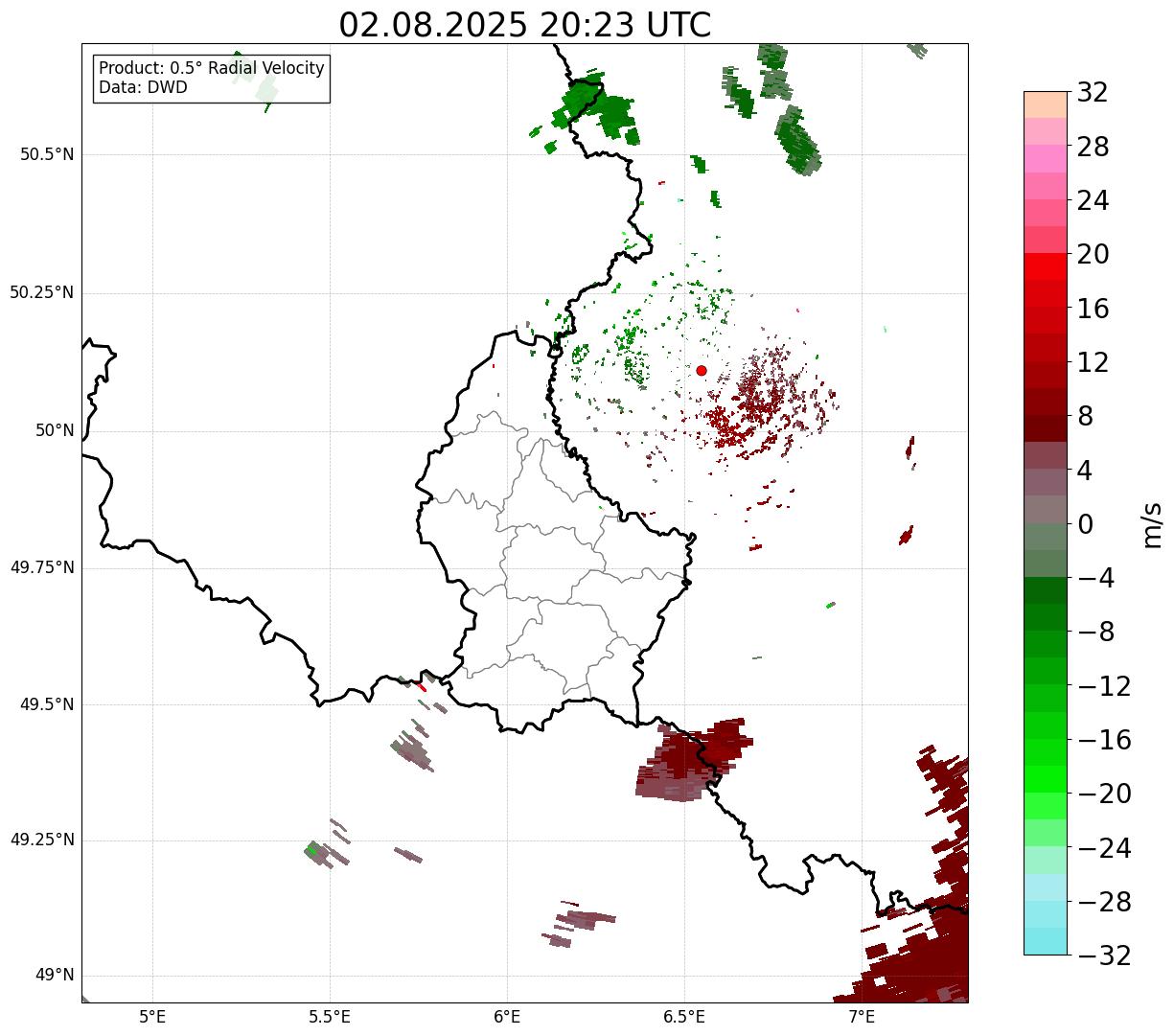Screen dimensions: 1174x1036
Task: Click the Product: 0.5° Radial Velocity text
Action: coord(212,69)
